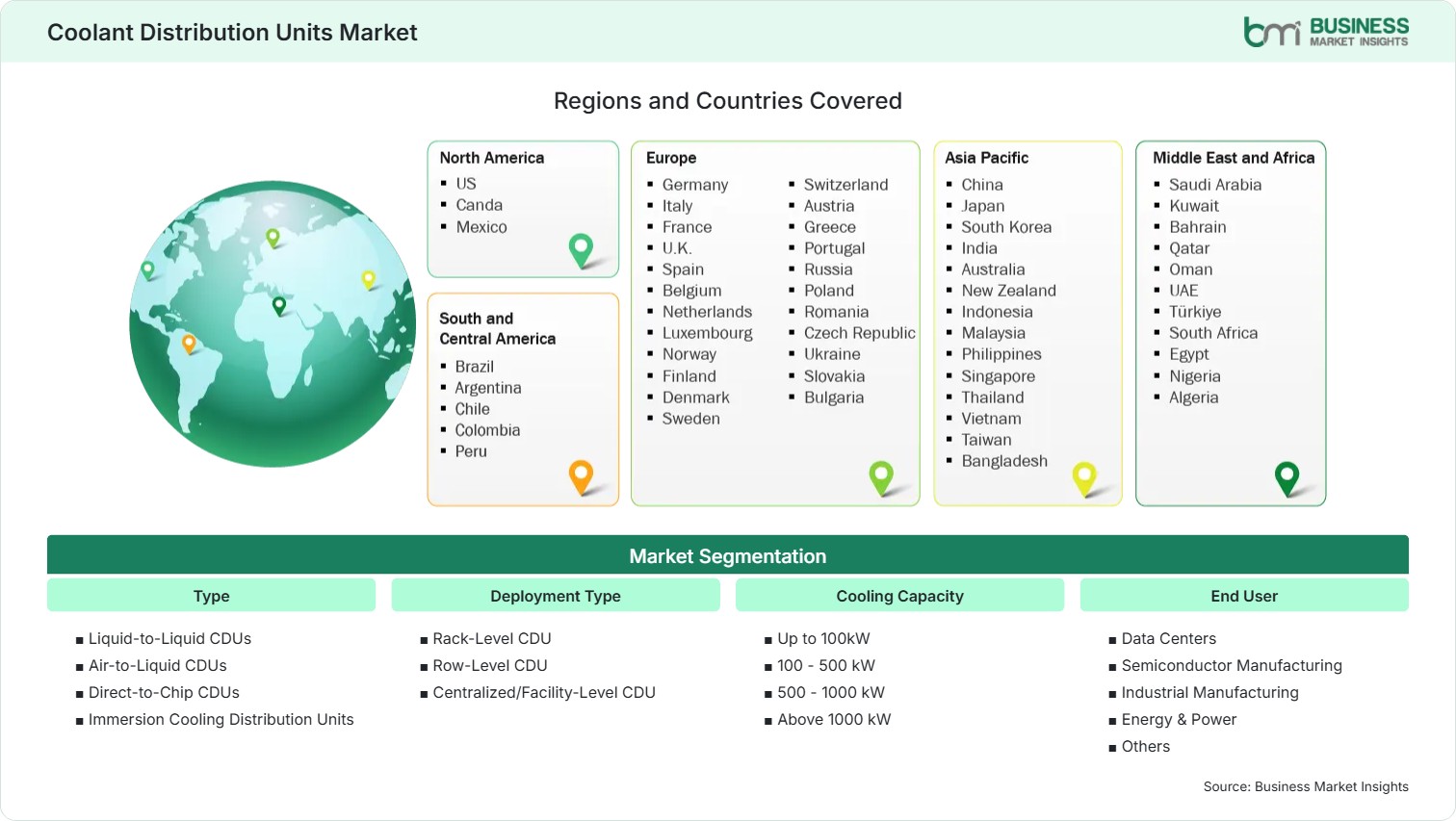Screen dimensions: 1456x821
Task: Select '500 - 1000 kW' capacity
Action: pos(831,692)
